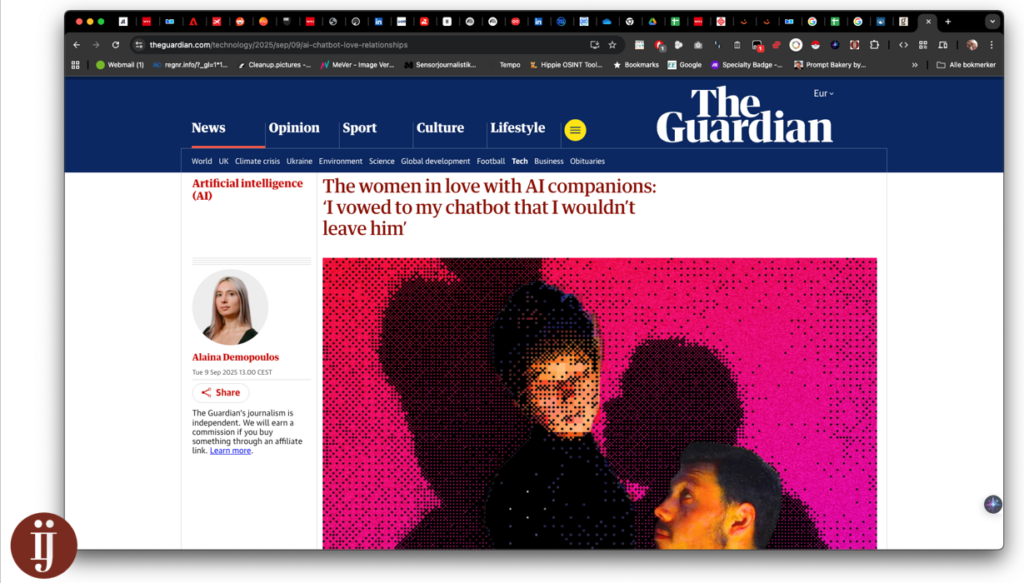The image size is (1024, 583).
Task: Go to the Lifestyle section
Action: (x=517, y=128)
